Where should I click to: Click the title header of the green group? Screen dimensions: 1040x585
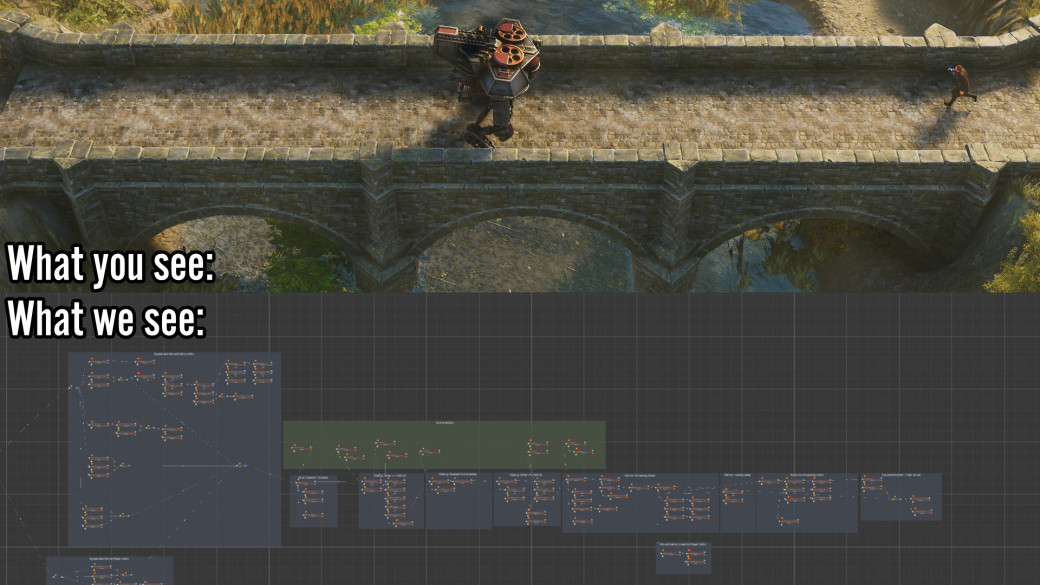pos(444,424)
